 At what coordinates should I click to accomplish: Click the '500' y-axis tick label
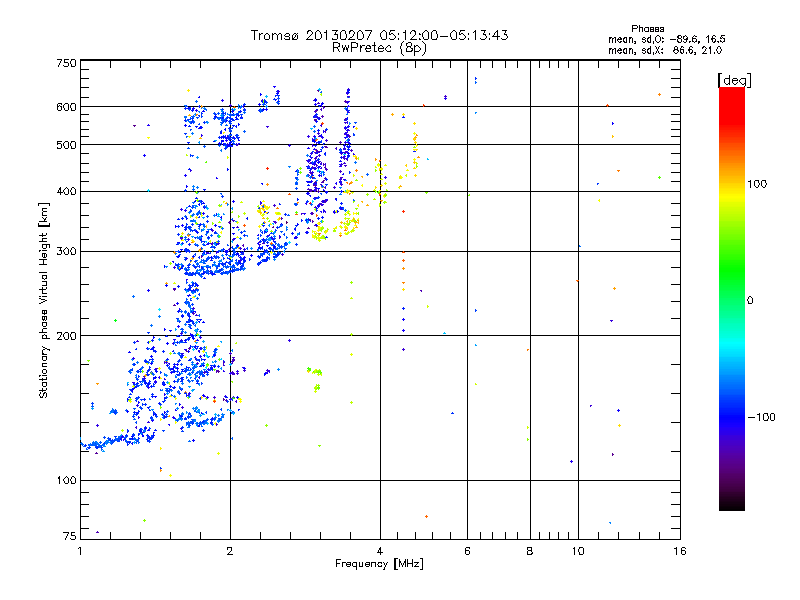coord(66,145)
